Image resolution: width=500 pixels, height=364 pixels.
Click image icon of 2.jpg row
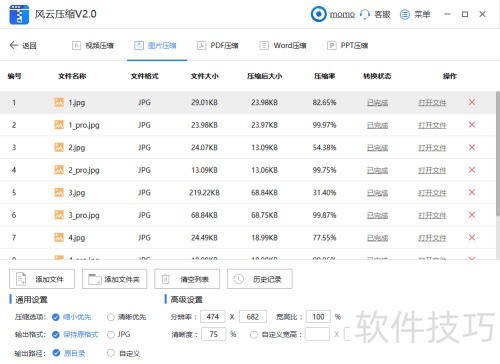point(59,147)
